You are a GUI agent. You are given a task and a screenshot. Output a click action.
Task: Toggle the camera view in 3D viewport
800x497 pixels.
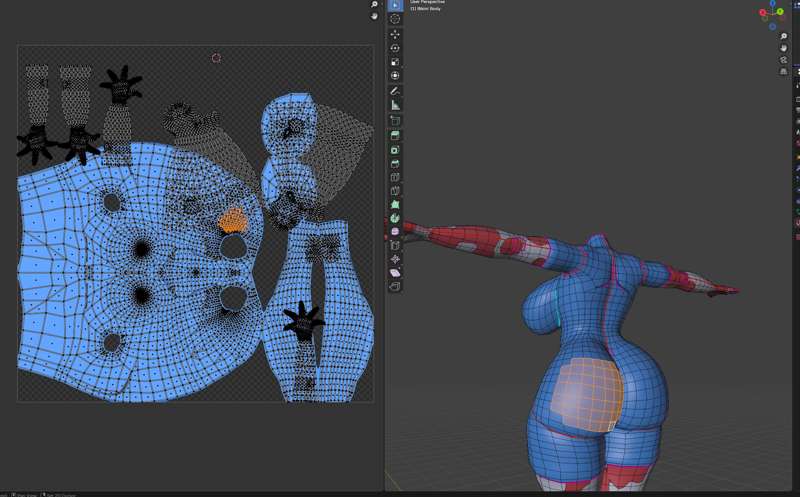784,60
